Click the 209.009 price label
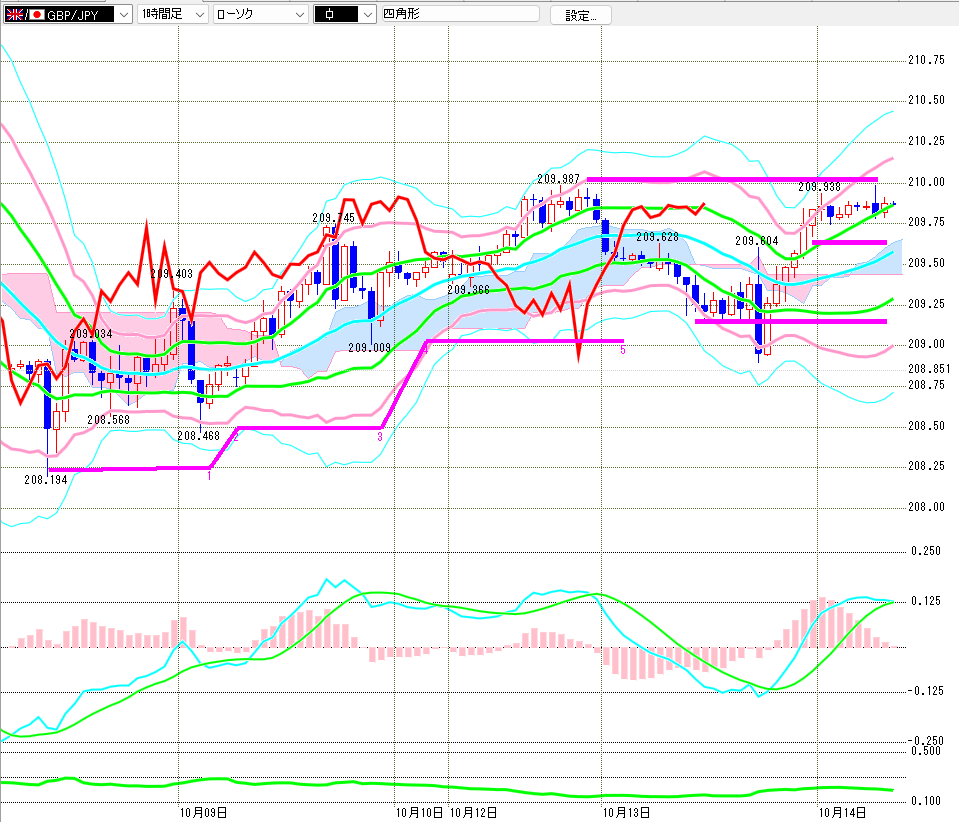The width and height of the screenshot is (959, 822). [369, 347]
